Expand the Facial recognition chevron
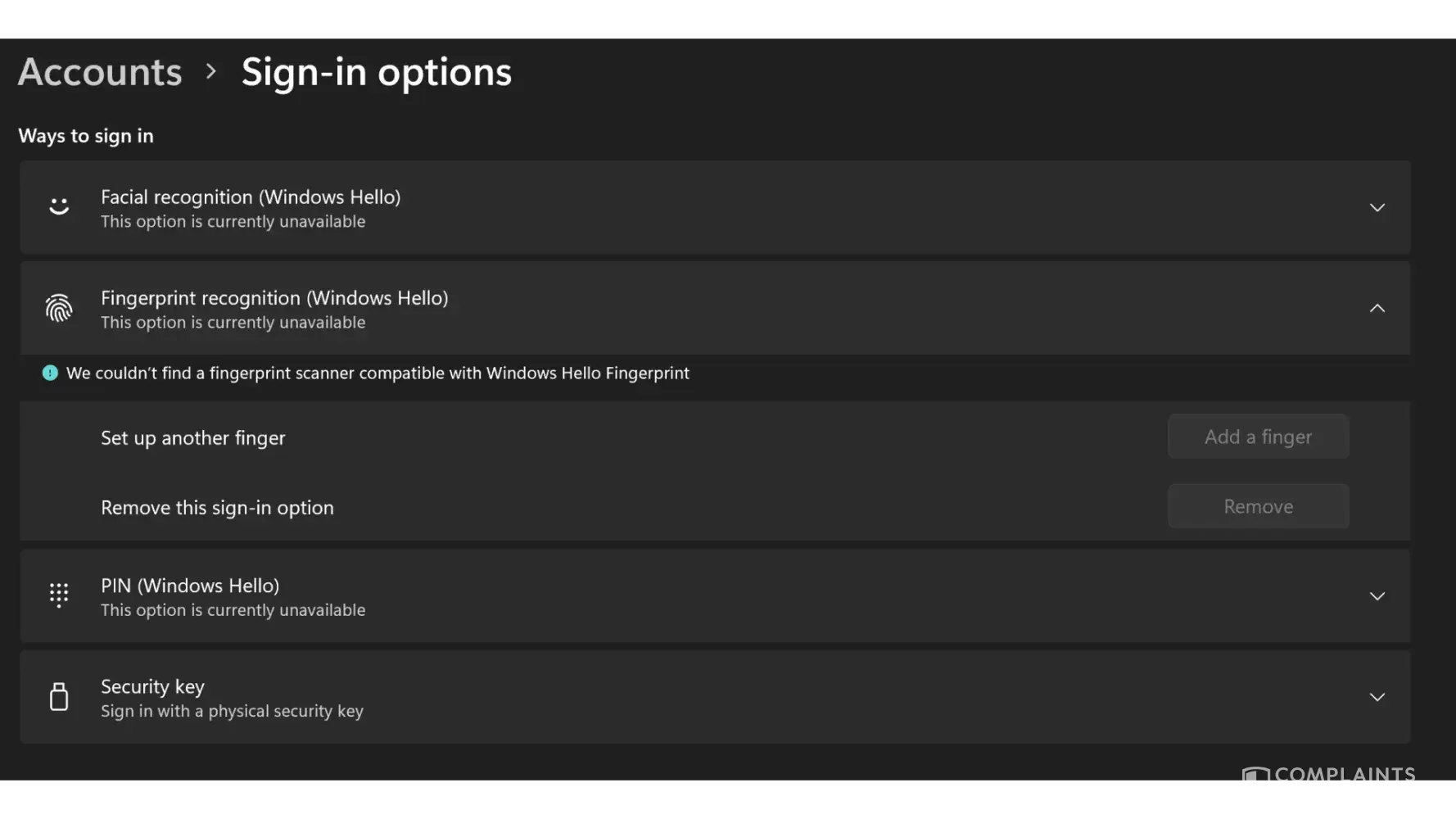The width and height of the screenshot is (1456, 819). click(1377, 207)
